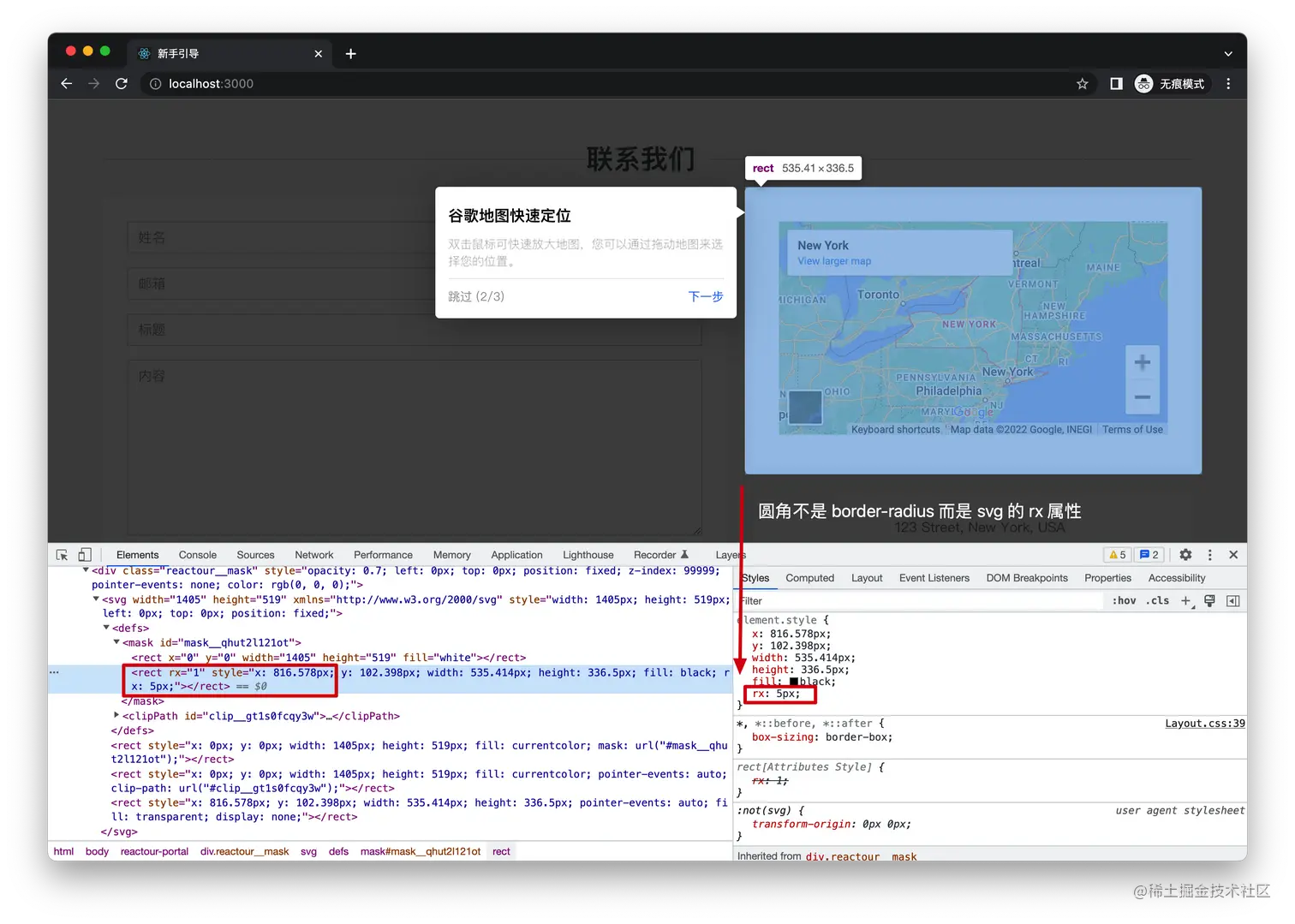
Task: Switch to the Elements panel
Action: 138,555
